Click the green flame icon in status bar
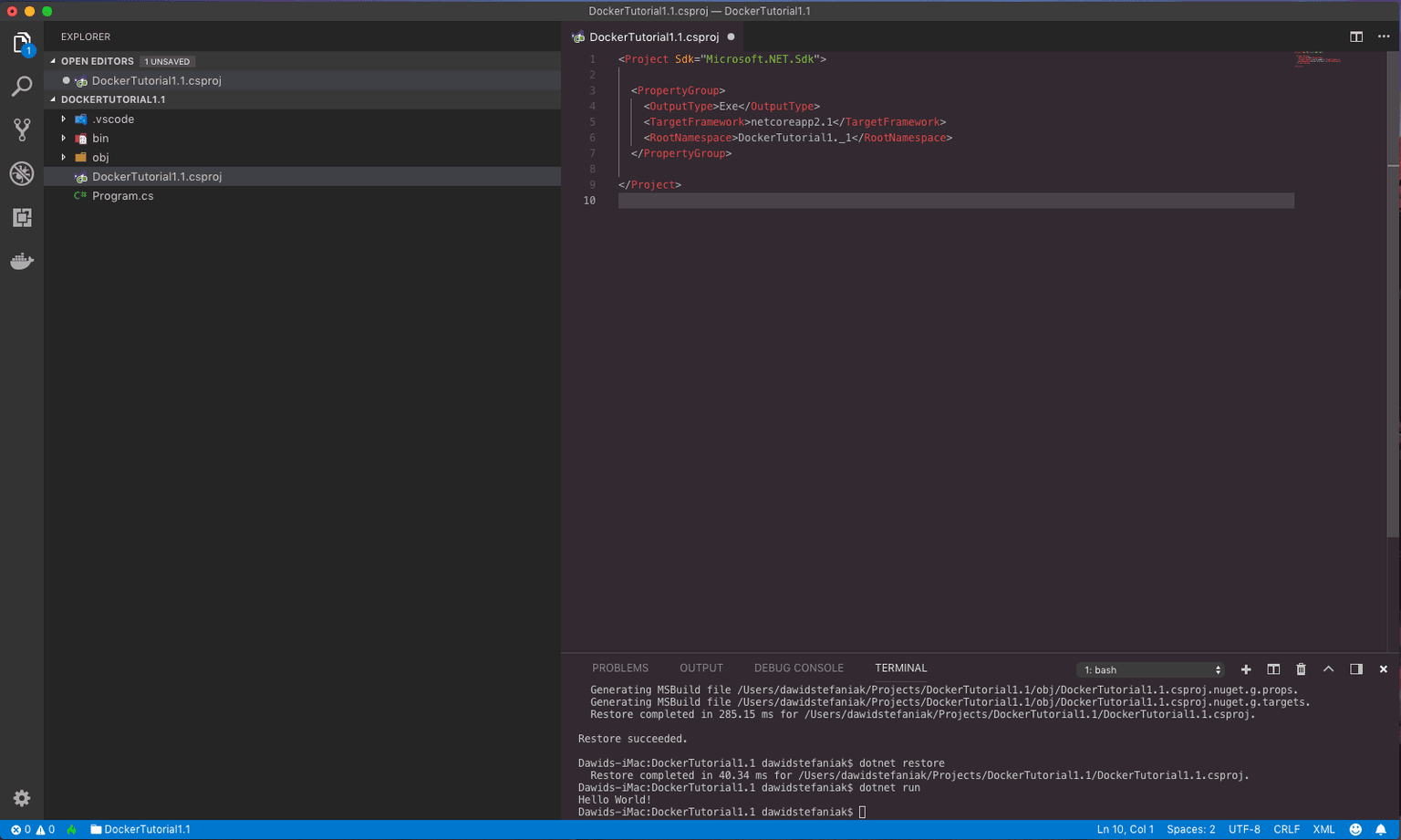 point(72,830)
